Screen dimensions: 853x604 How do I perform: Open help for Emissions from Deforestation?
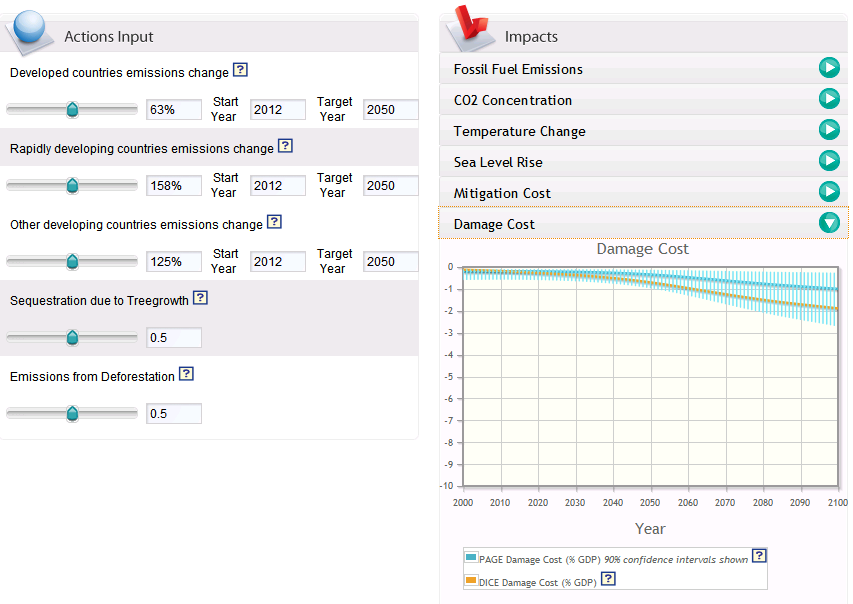tap(186, 374)
